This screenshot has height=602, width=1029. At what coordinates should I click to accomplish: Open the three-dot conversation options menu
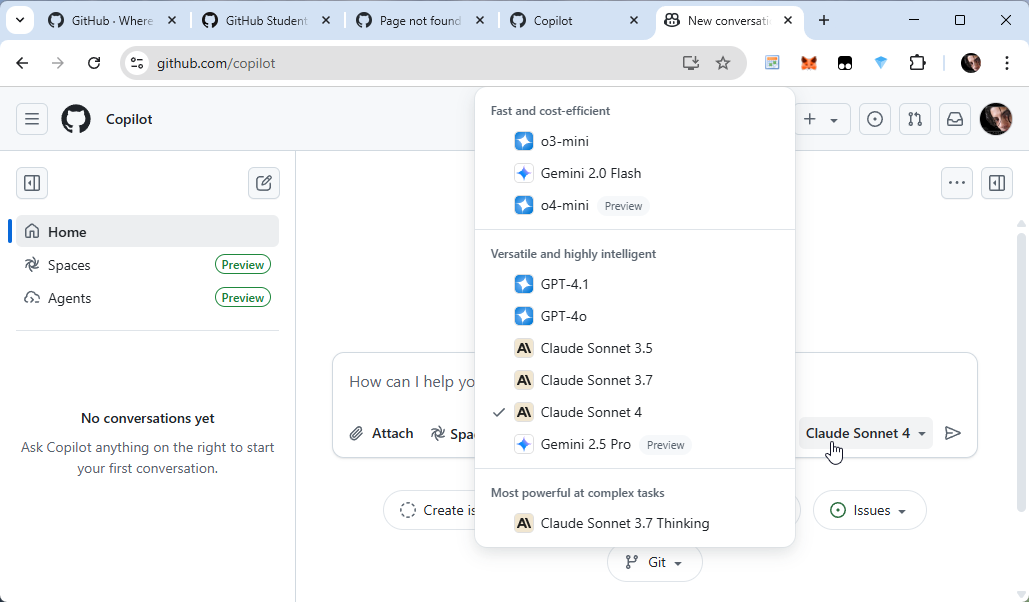tap(957, 183)
